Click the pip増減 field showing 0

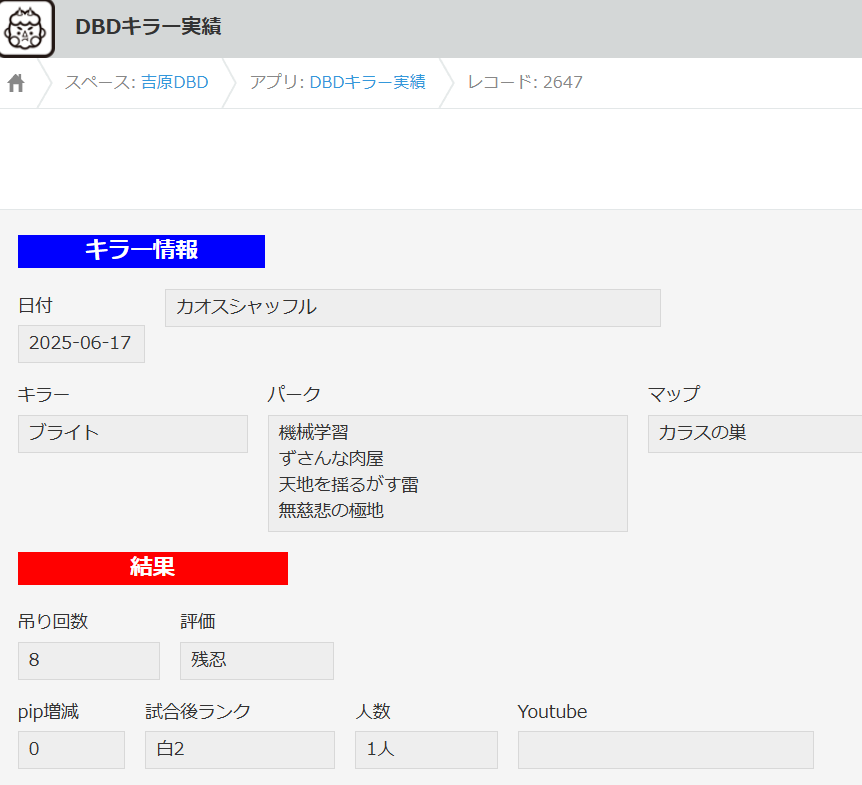[x=71, y=749]
